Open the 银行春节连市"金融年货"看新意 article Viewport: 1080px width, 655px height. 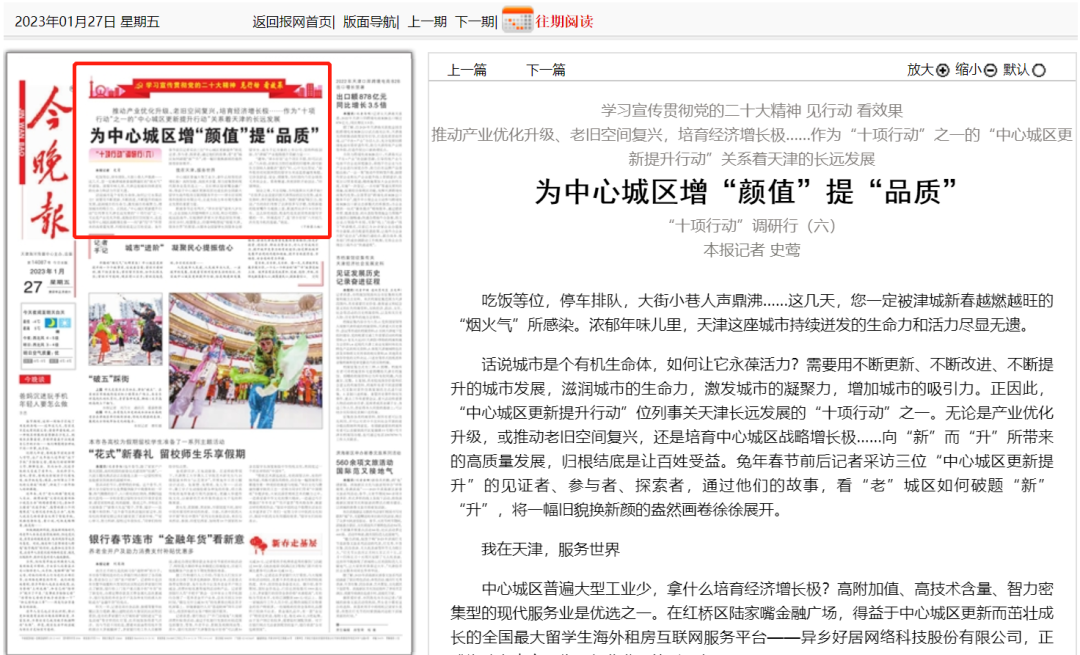[167, 541]
